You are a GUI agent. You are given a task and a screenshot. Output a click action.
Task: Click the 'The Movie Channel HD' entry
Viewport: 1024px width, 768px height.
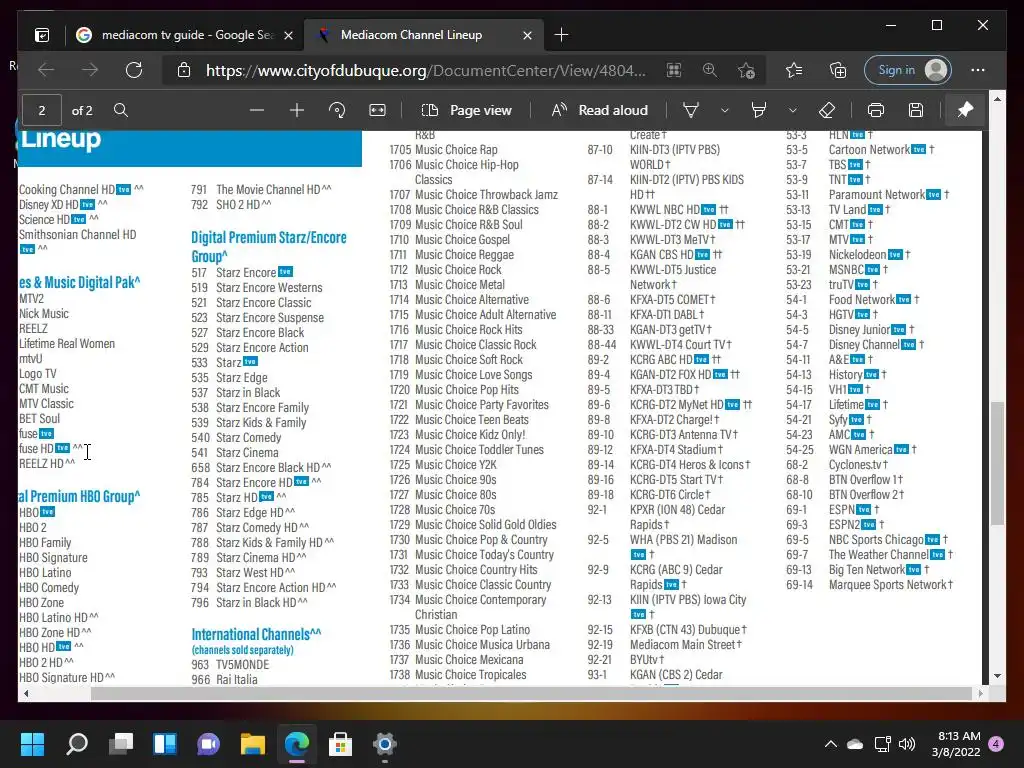click(x=268, y=190)
